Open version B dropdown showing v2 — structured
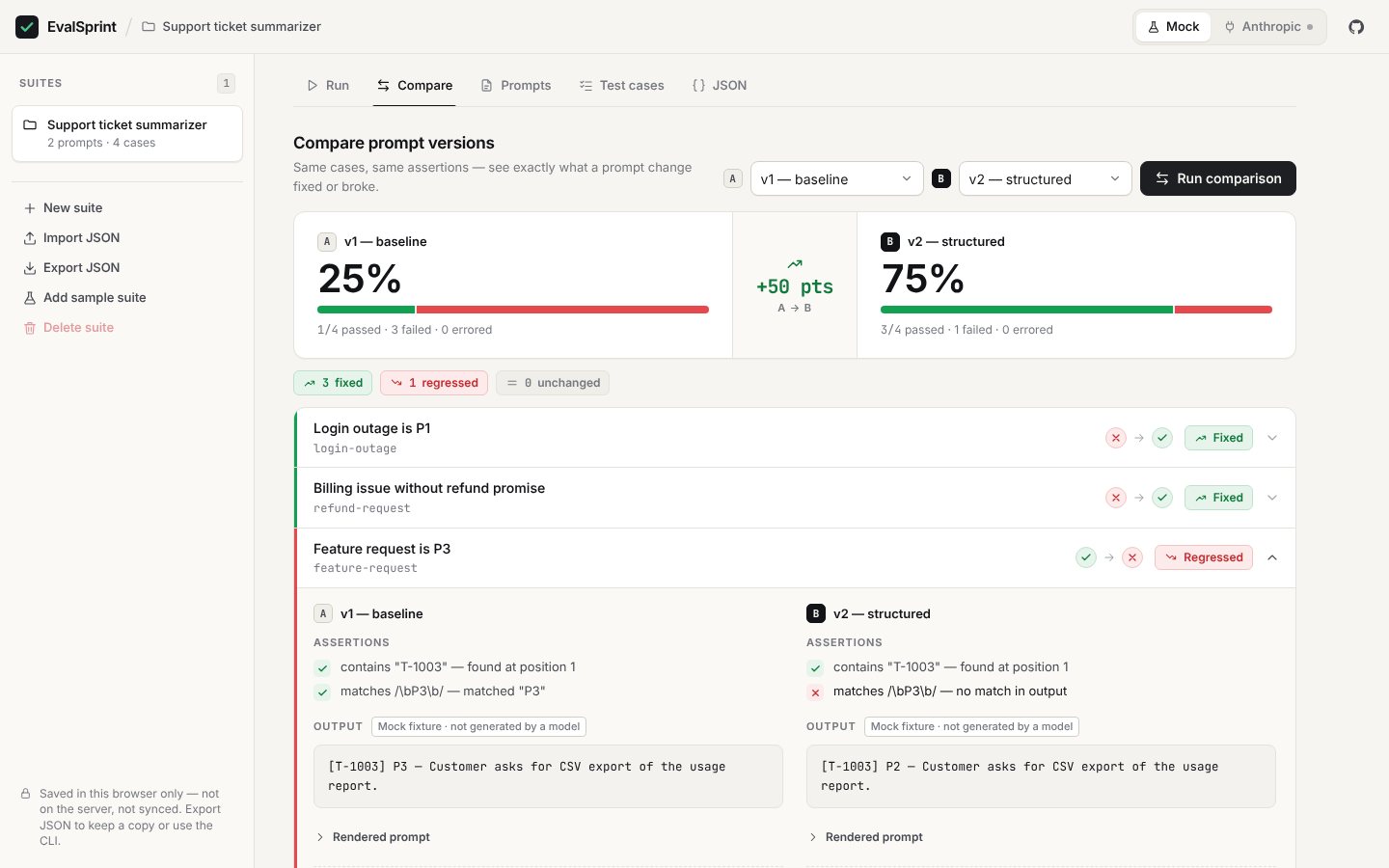This screenshot has width=1389, height=868. click(1046, 178)
